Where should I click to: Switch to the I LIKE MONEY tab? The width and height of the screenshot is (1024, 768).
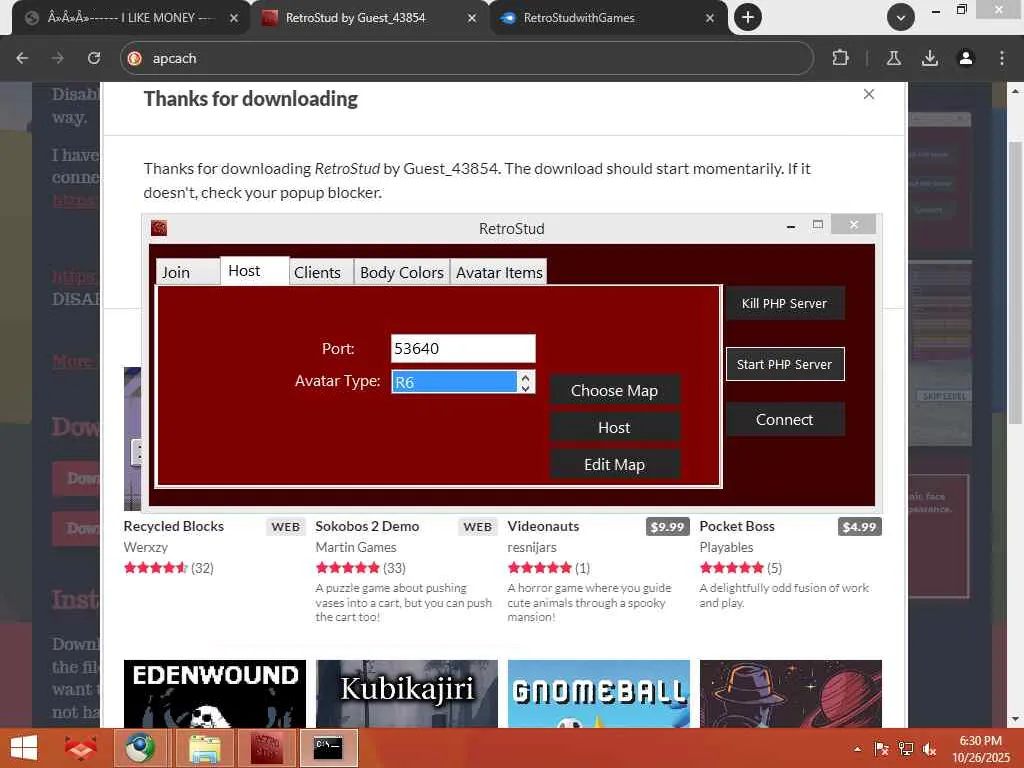[131, 18]
